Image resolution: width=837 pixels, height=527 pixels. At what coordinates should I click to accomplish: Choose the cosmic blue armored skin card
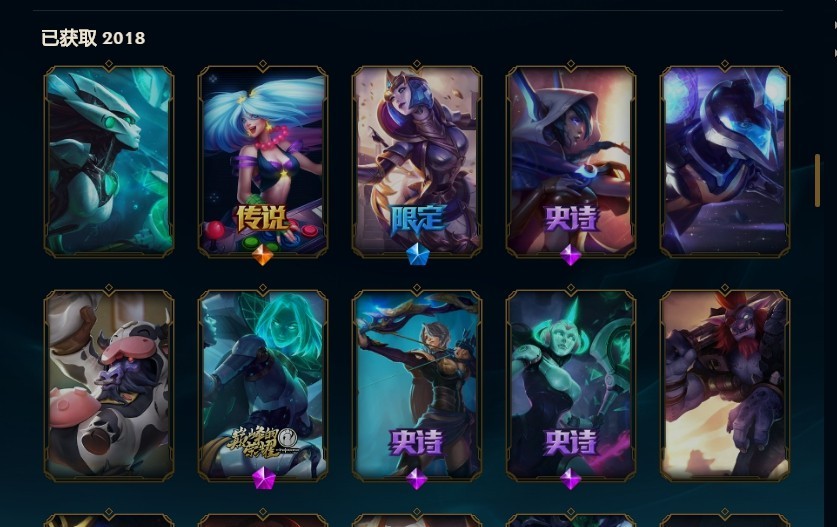coord(725,161)
